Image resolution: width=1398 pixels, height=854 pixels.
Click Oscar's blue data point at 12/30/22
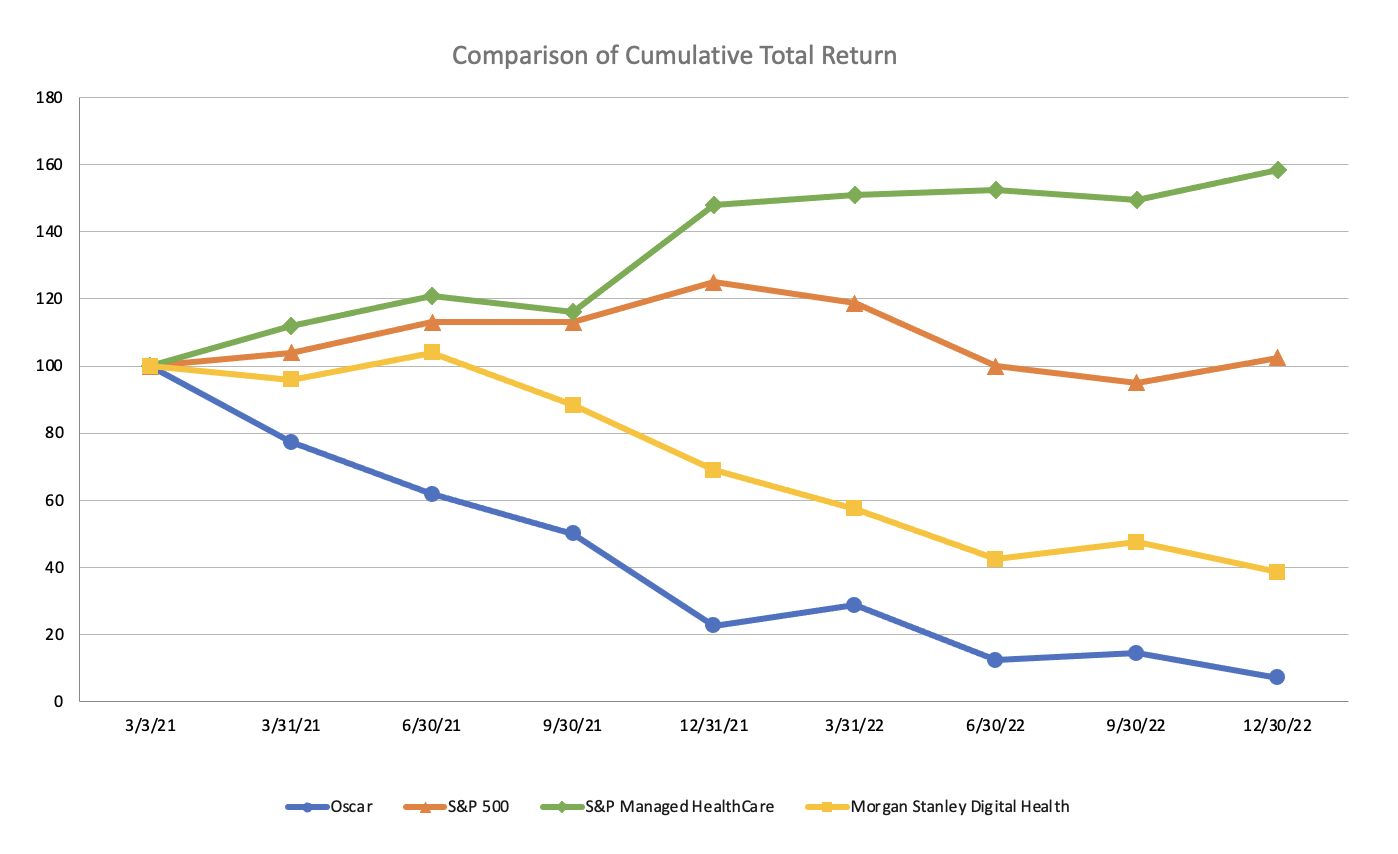[x=1277, y=677]
